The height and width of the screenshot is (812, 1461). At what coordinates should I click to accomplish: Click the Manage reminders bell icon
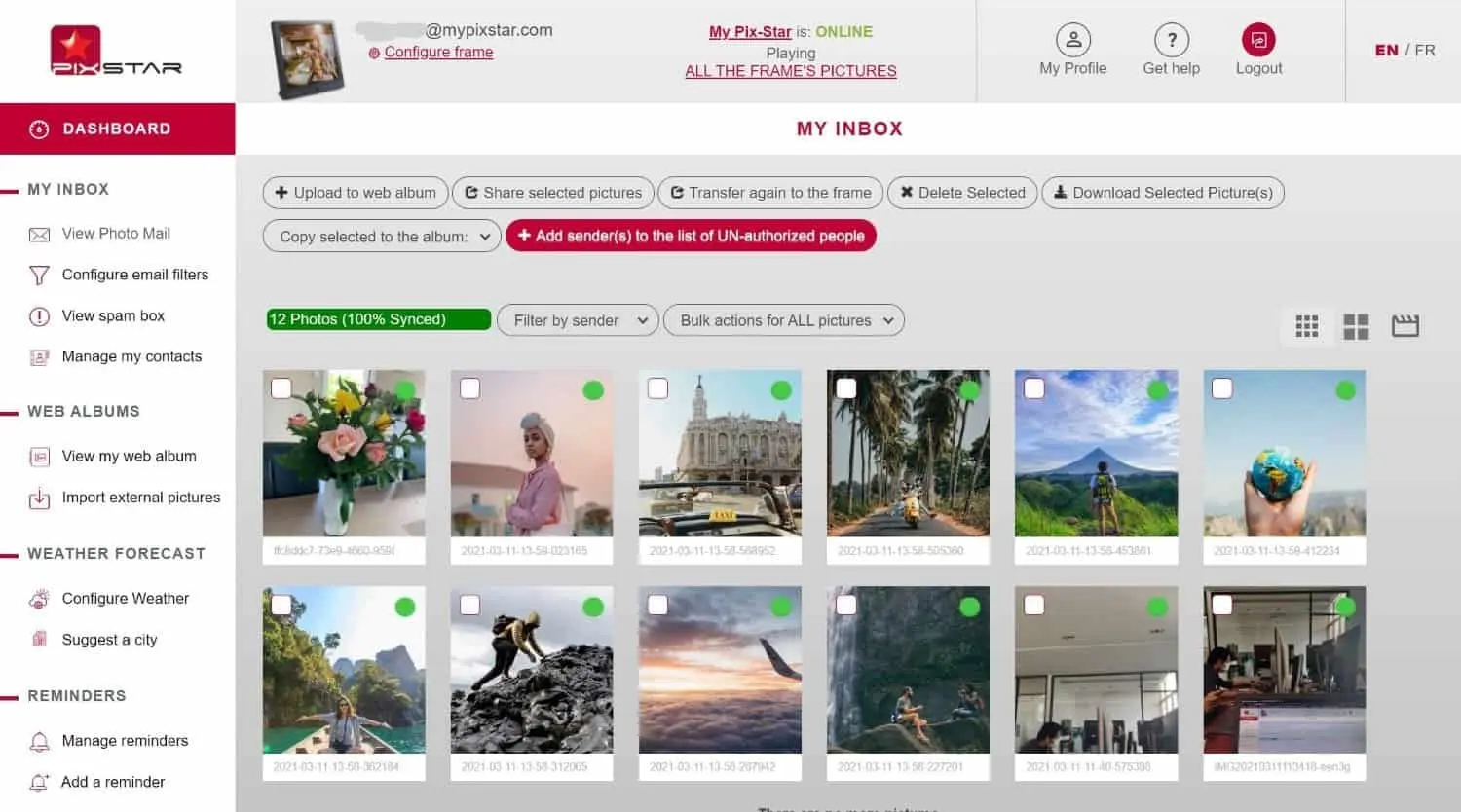click(x=39, y=742)
